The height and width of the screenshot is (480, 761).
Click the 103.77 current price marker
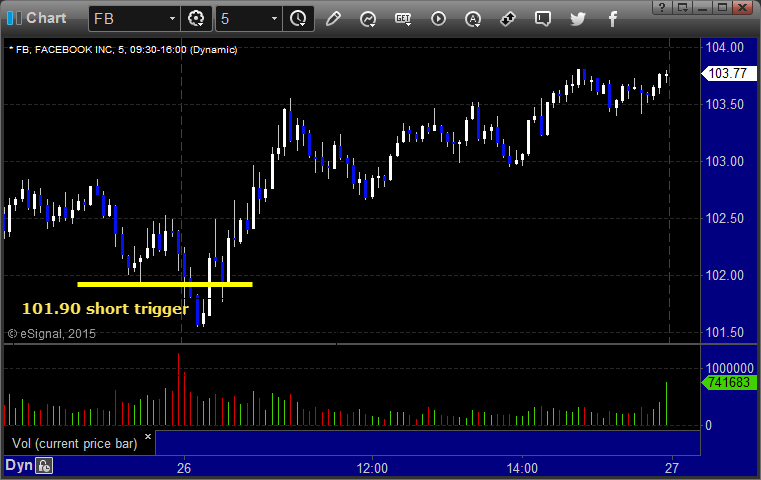(729, 73)
